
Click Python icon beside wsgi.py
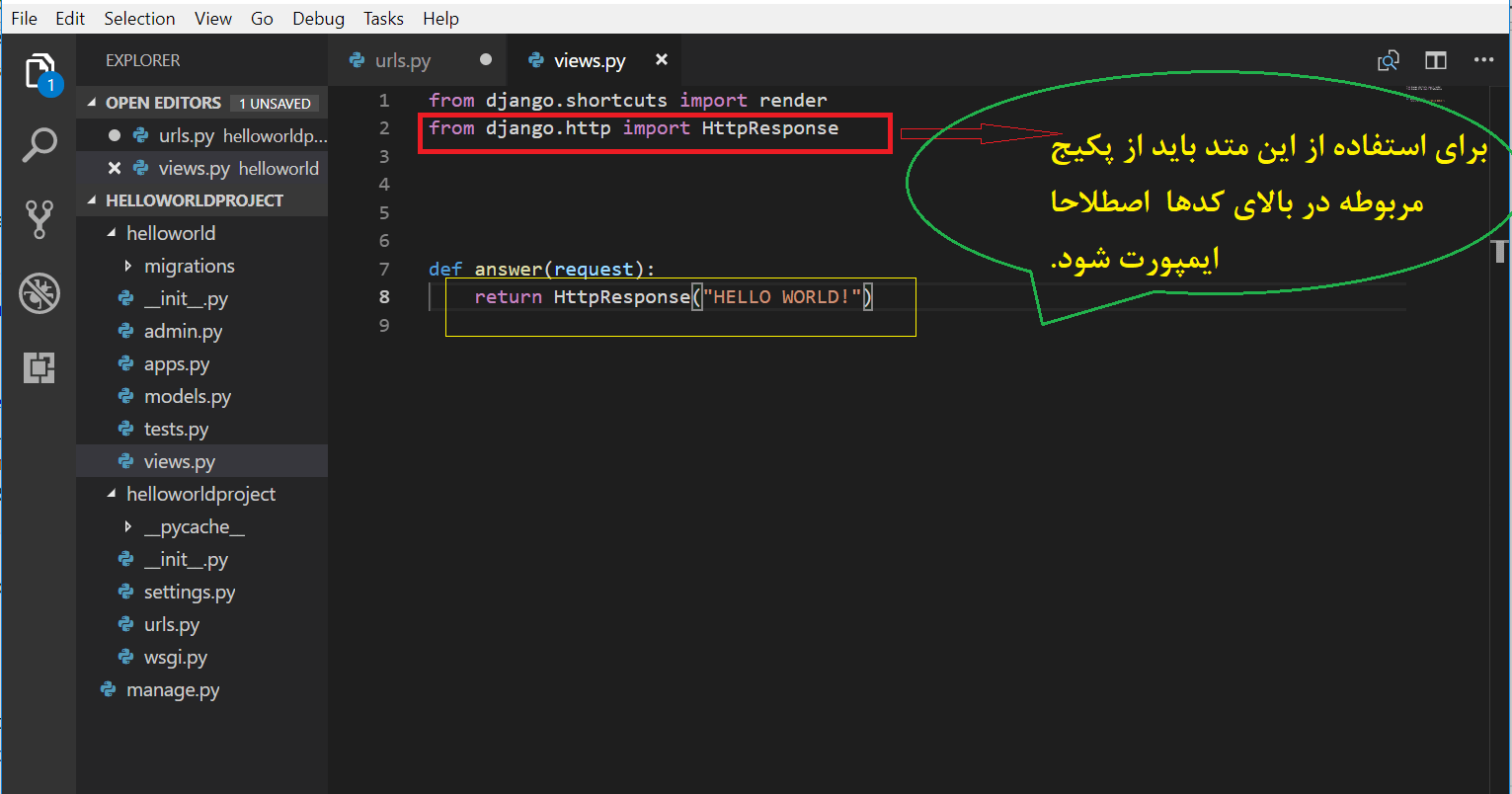click(x=125, y=658)
